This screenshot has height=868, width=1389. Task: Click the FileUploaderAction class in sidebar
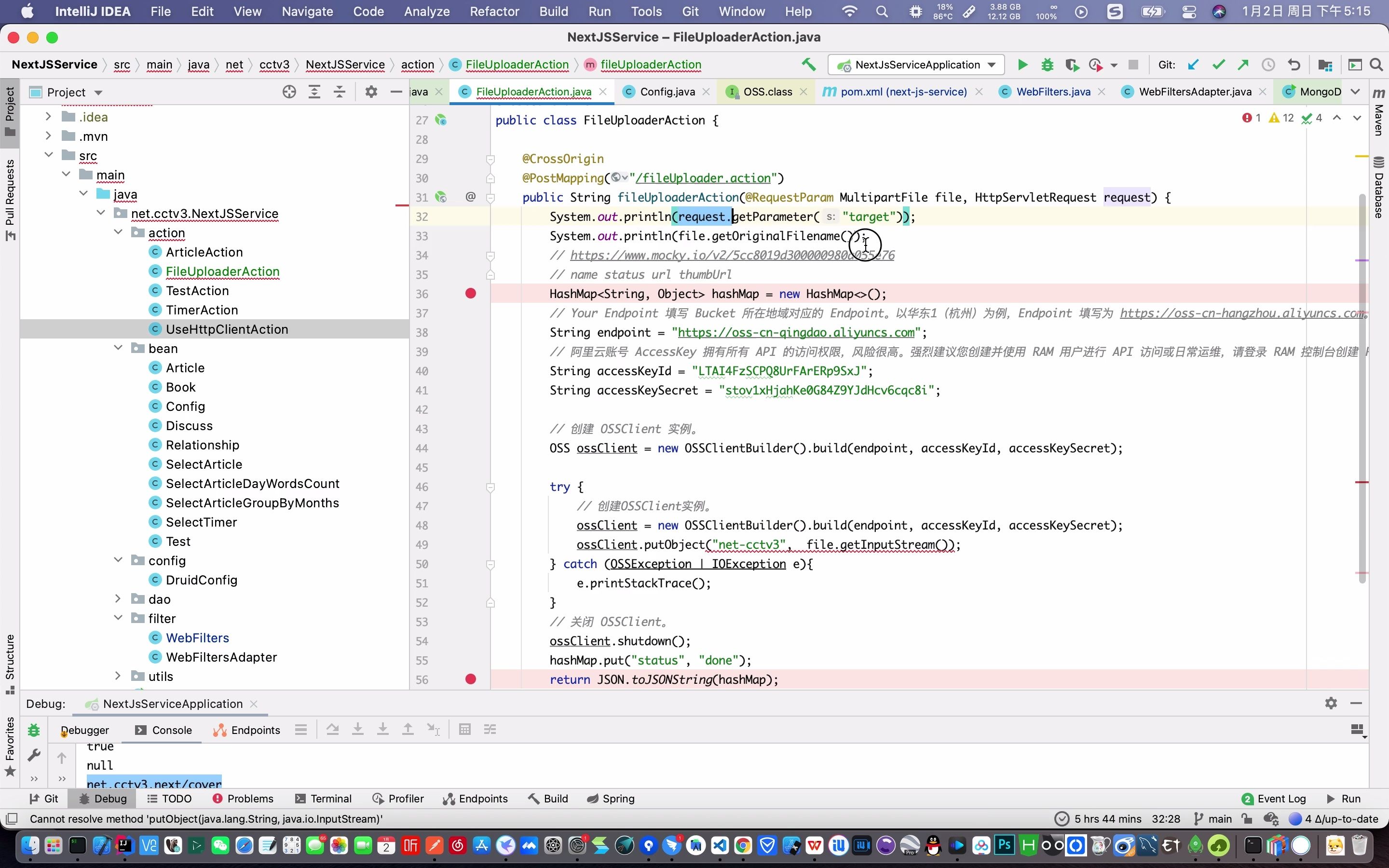(x=223, y=271)
